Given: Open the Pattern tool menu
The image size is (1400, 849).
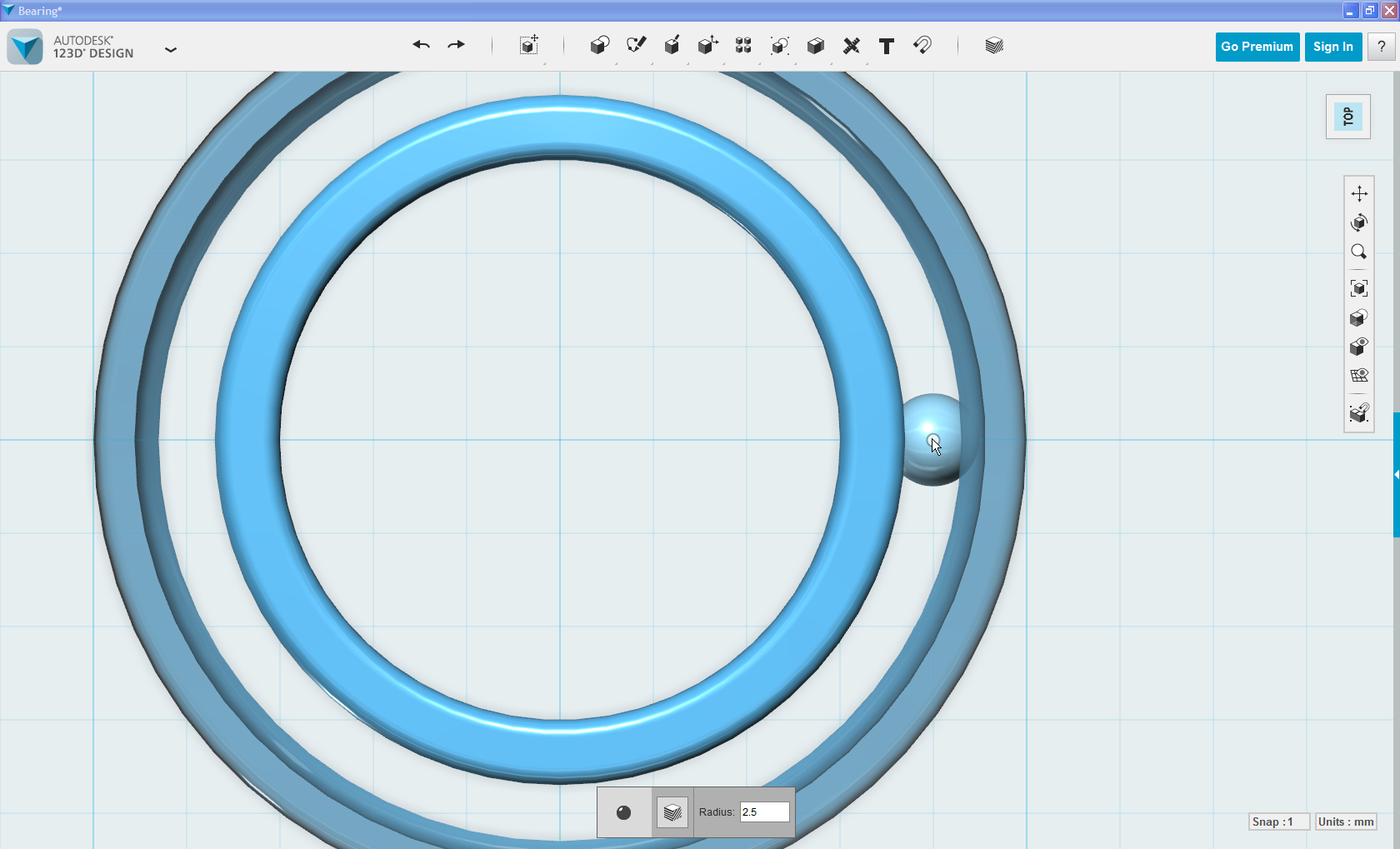Looking at the screenshot, I should click(743, 46).
